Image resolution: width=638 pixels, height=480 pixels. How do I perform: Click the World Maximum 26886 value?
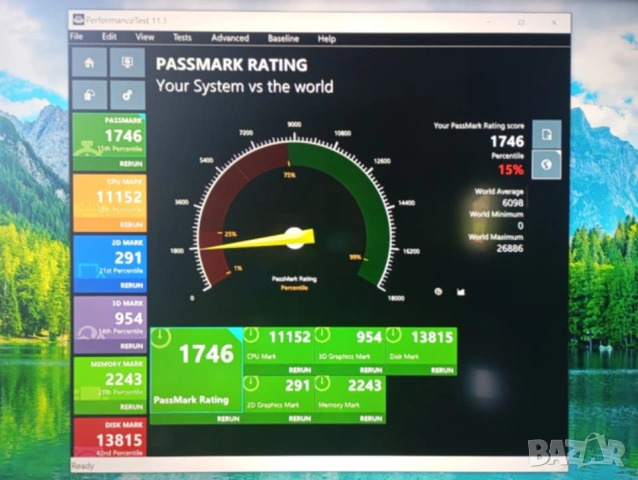point(509,248)
